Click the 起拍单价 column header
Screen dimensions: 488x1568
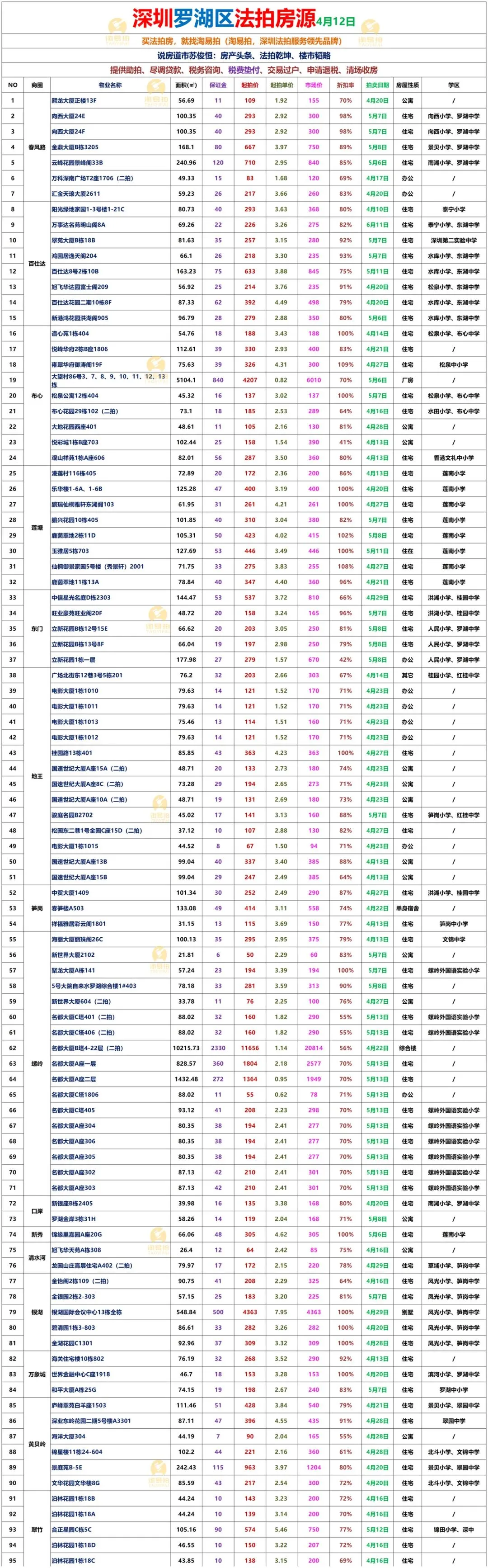pos(282,85)
